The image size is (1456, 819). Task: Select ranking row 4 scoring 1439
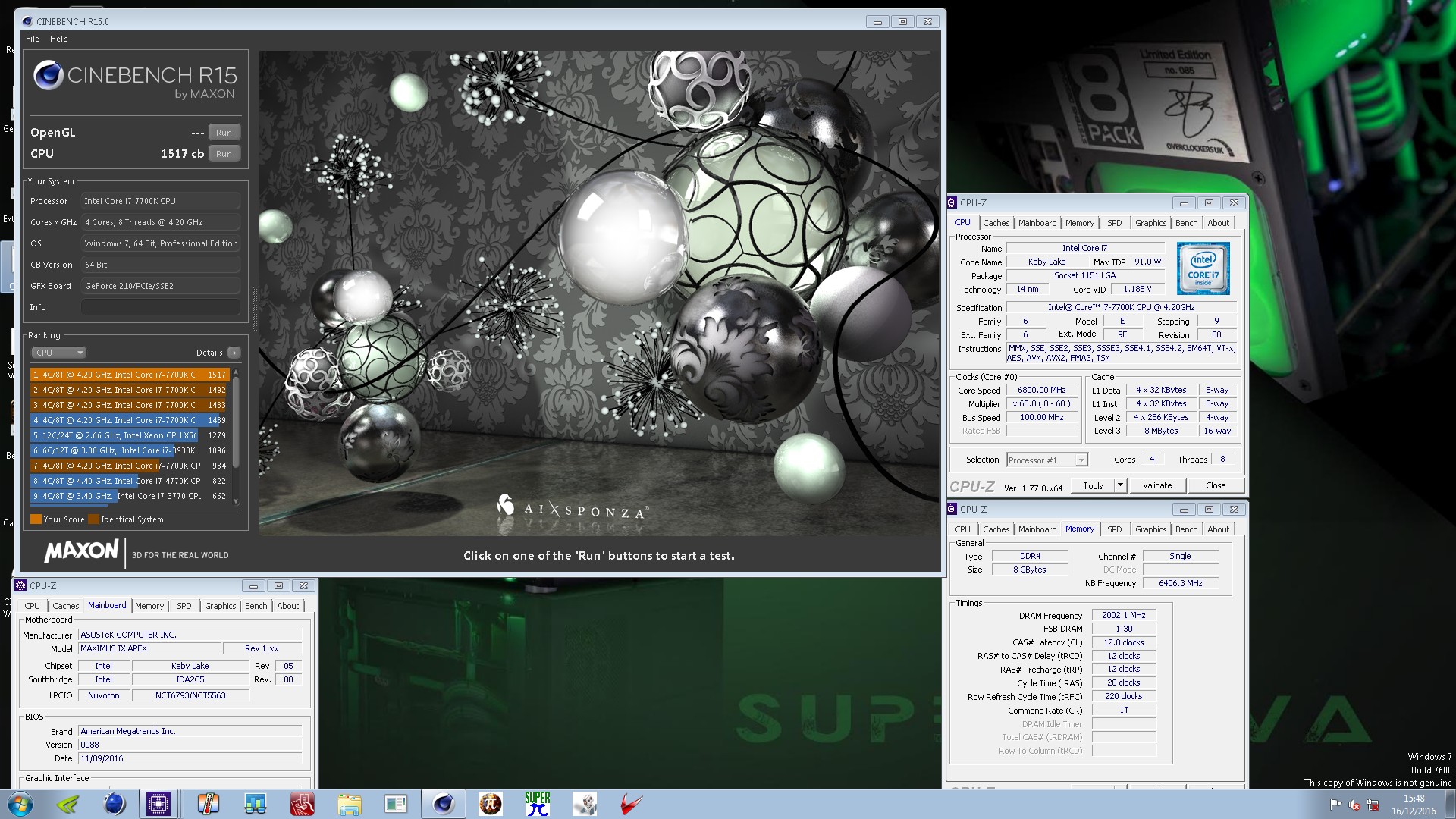[x=130, y=420]
